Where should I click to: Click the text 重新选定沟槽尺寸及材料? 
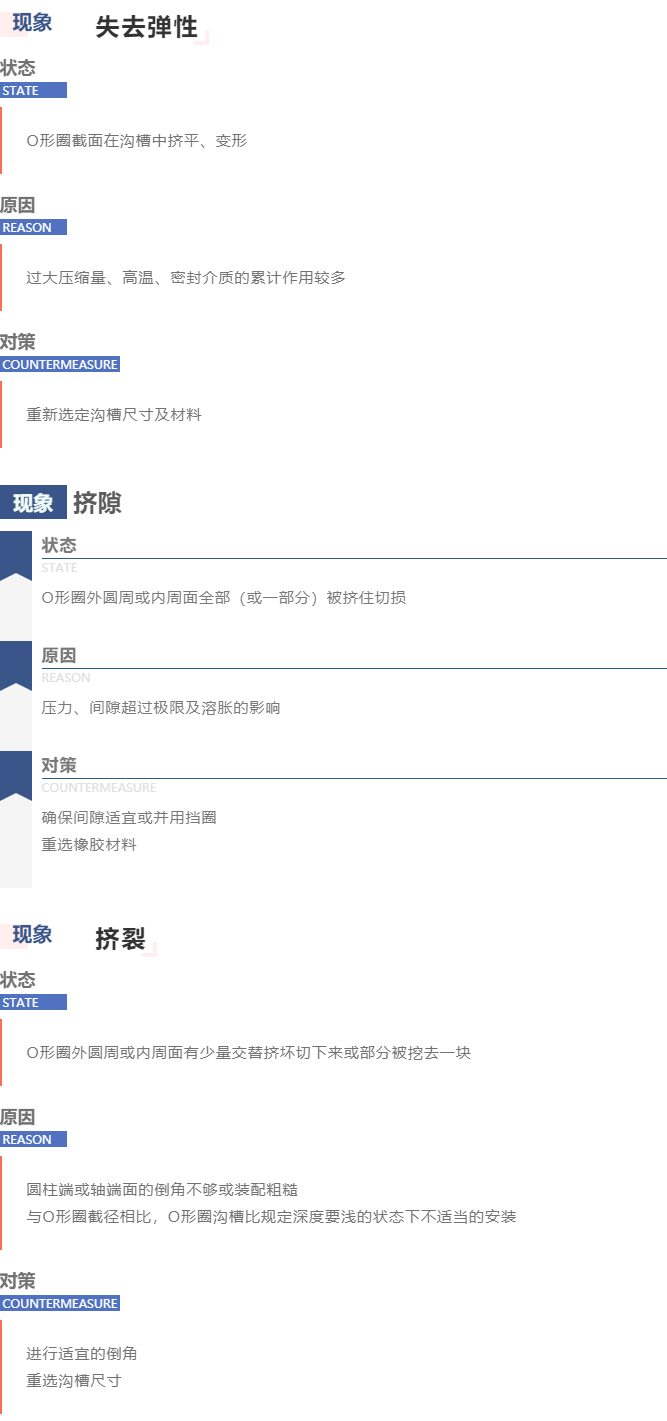114,415
